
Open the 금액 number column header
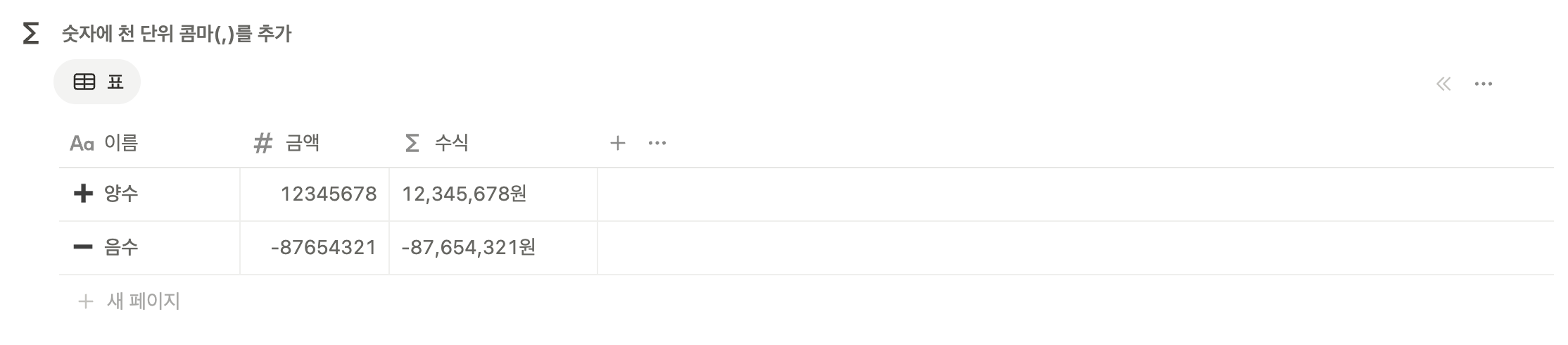303,144
